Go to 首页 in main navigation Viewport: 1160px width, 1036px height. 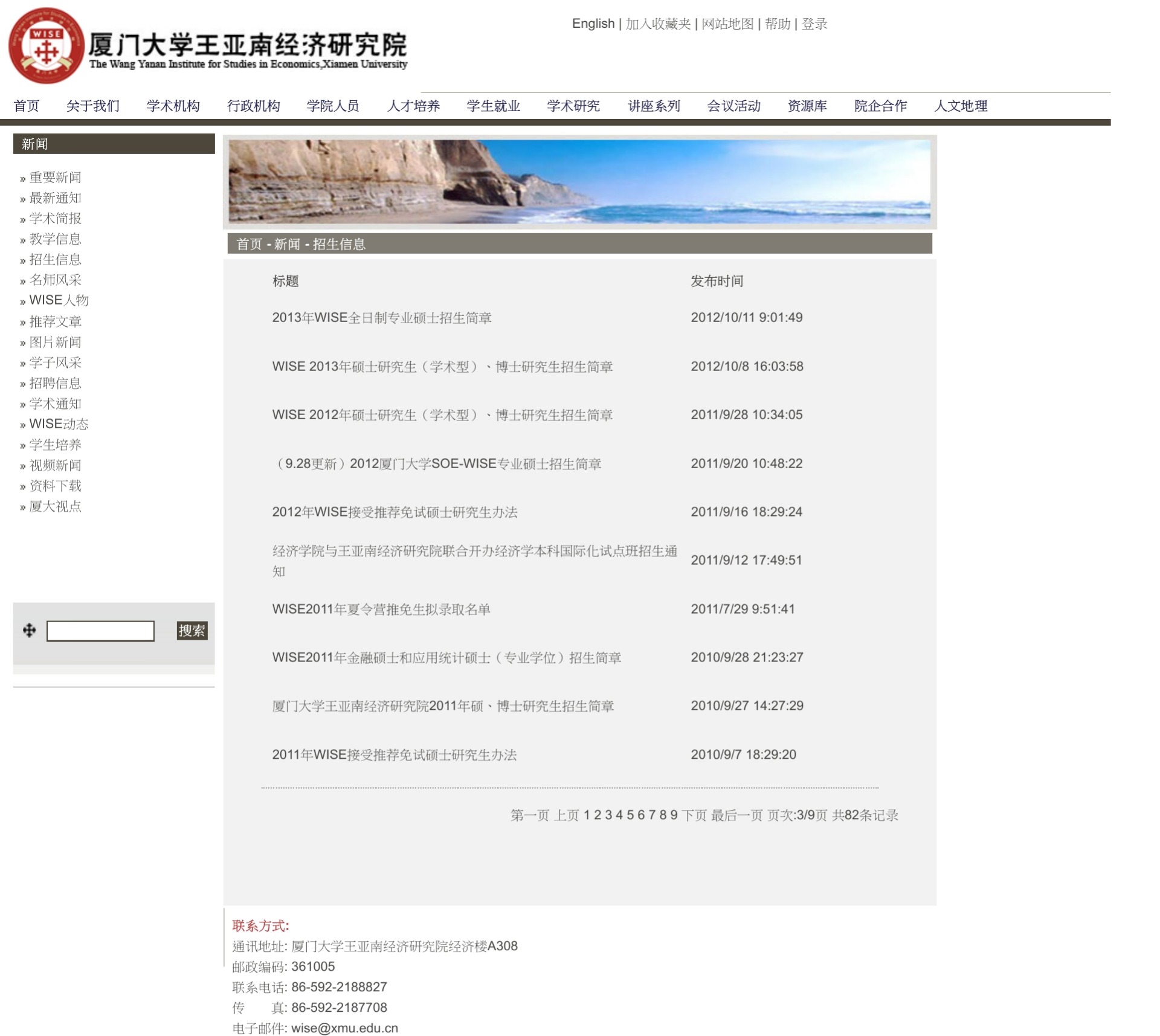27,106
